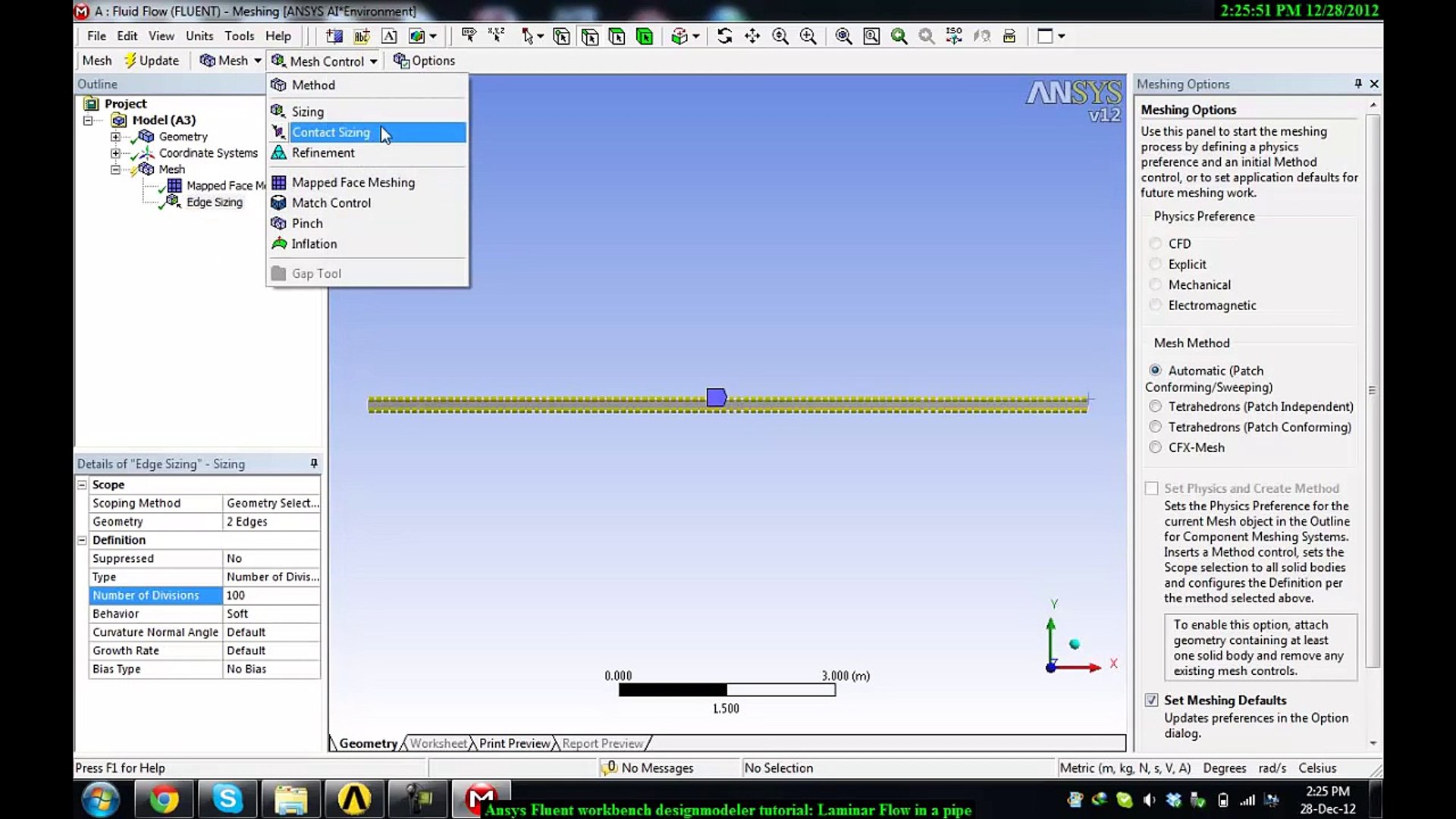The image size is (1456, 819).
Task: Select the Body selection filter icon
Action: click(x=645, y=36)
